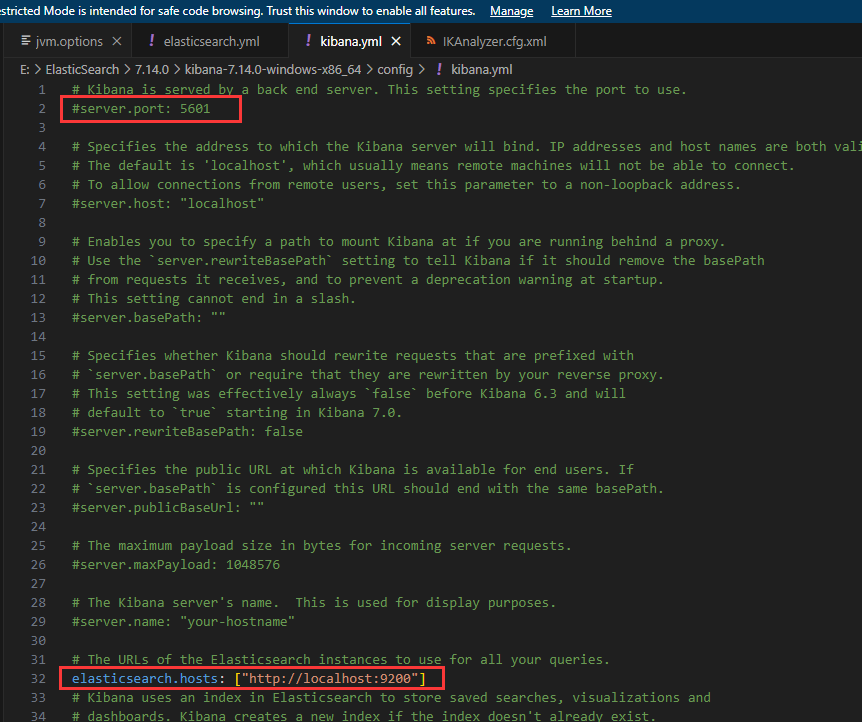Click the '#server.name: "your-hostname"' line
This screenshot has width=862, height=722.
183,622
